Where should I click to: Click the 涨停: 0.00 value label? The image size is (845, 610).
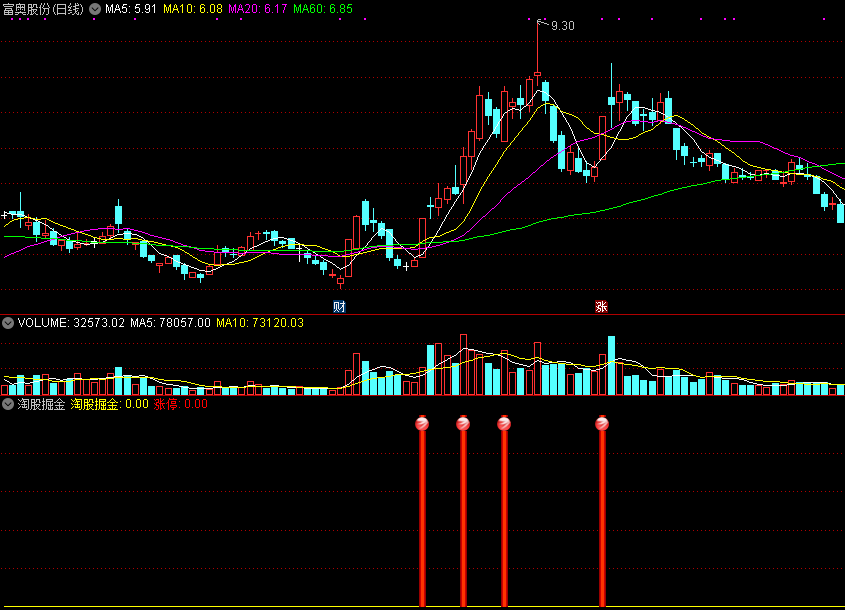181,404
